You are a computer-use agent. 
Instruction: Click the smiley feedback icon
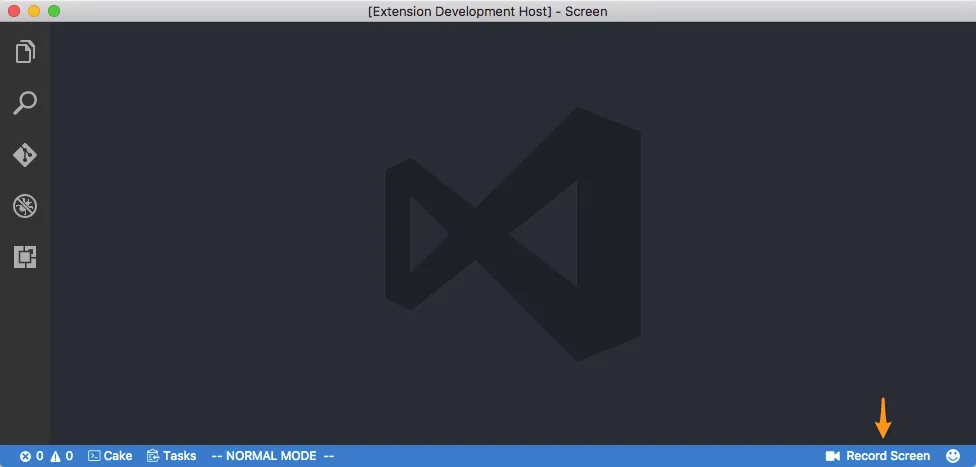tap(952, 456)
